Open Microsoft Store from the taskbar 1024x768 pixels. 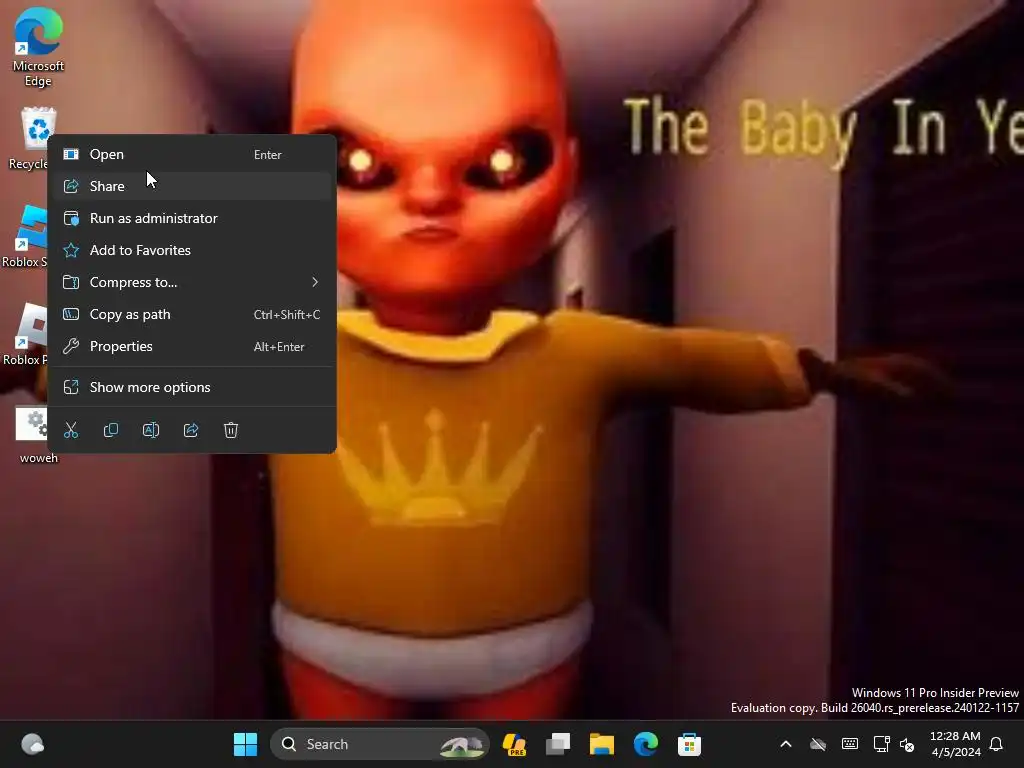point(689,744)
